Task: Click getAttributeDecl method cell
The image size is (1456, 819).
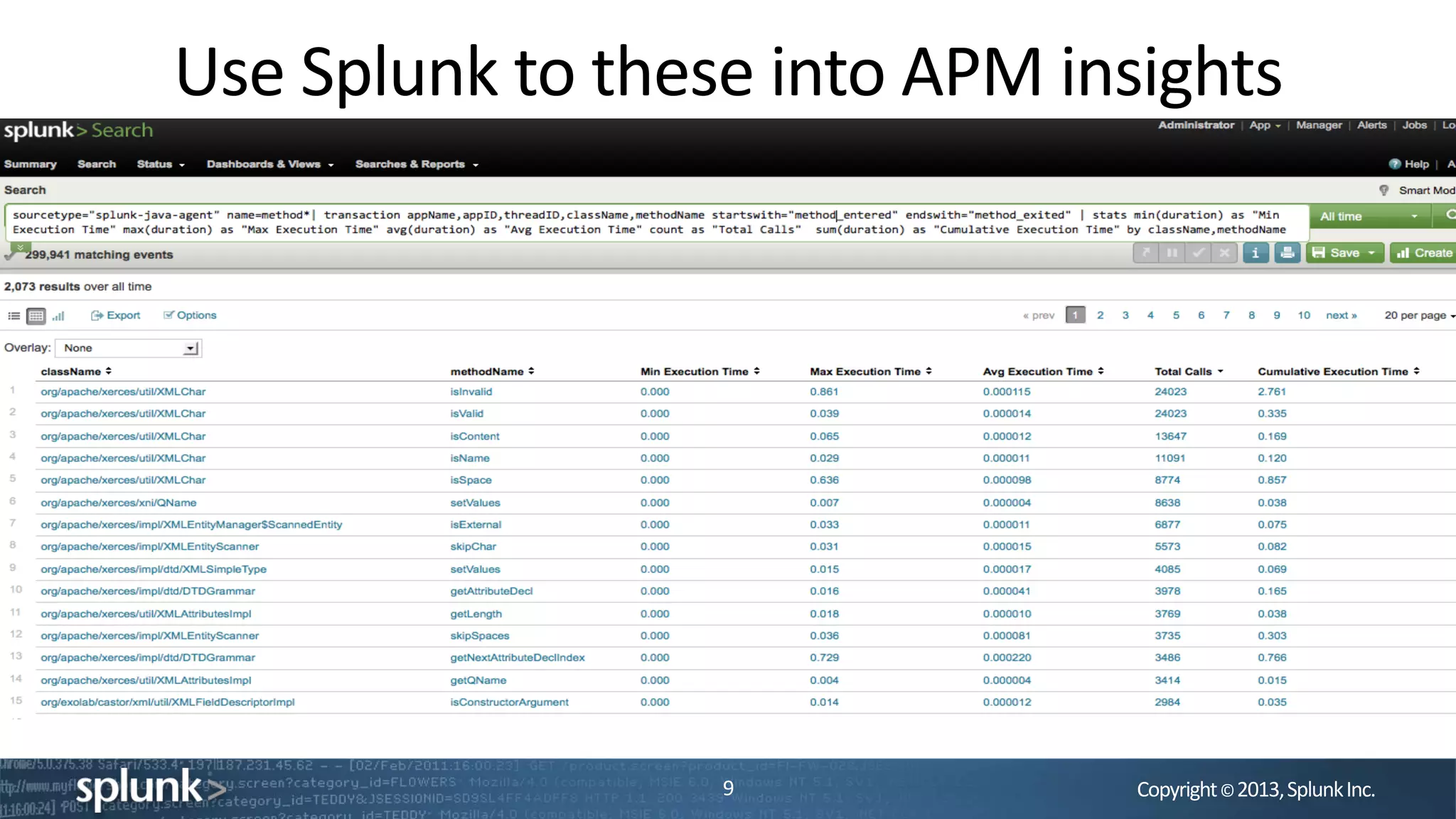Action: pos(491,591)
